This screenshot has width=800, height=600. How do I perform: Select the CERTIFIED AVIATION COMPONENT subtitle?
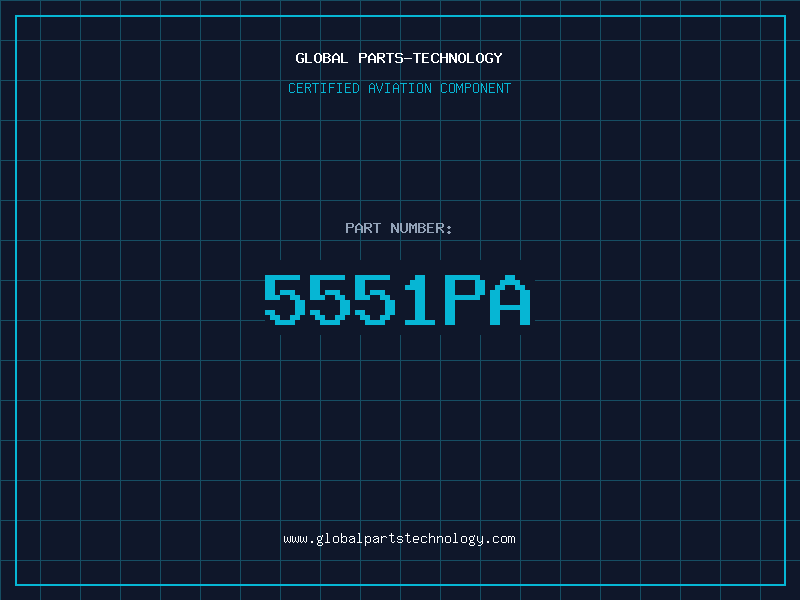pos(399,88)
